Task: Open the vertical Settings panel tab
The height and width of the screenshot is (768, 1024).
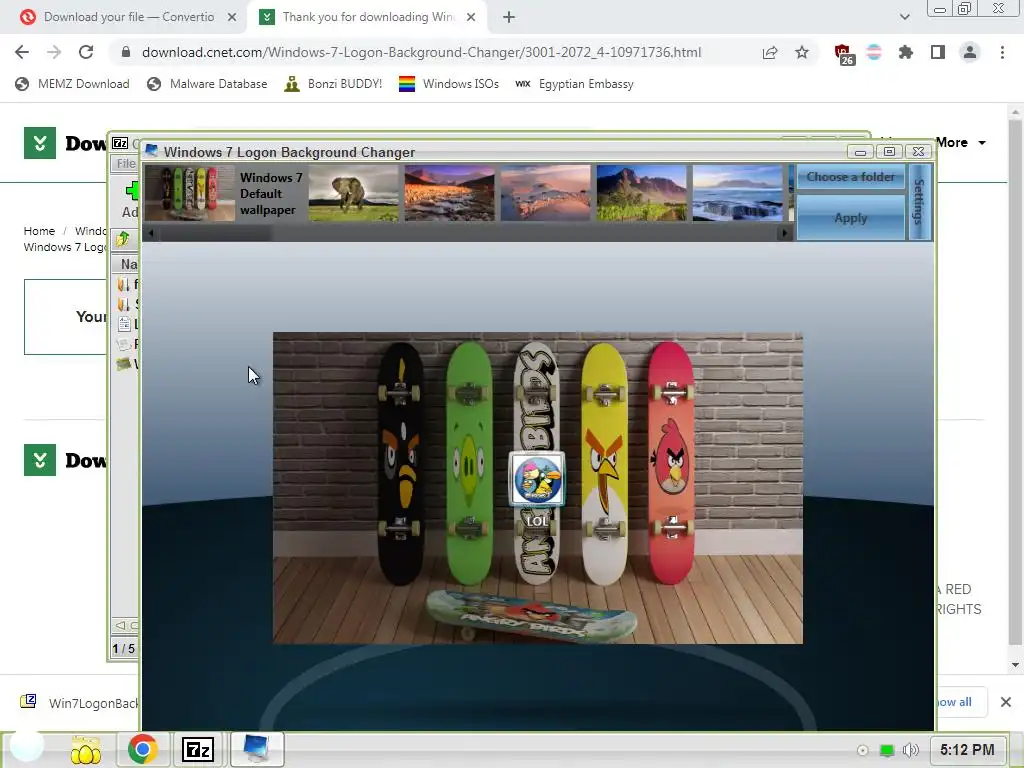Action: (x=920, y=202)
